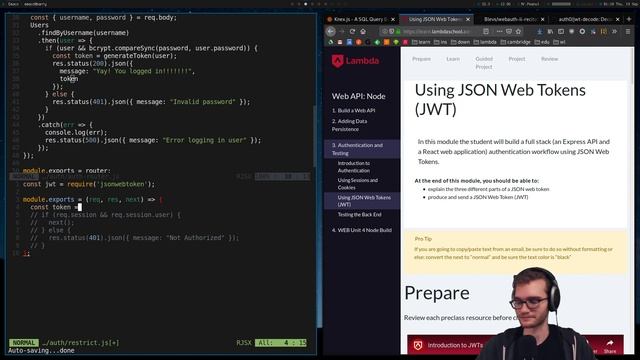Expand 3. Authentication and Testing unit

[x=362, y=149]
